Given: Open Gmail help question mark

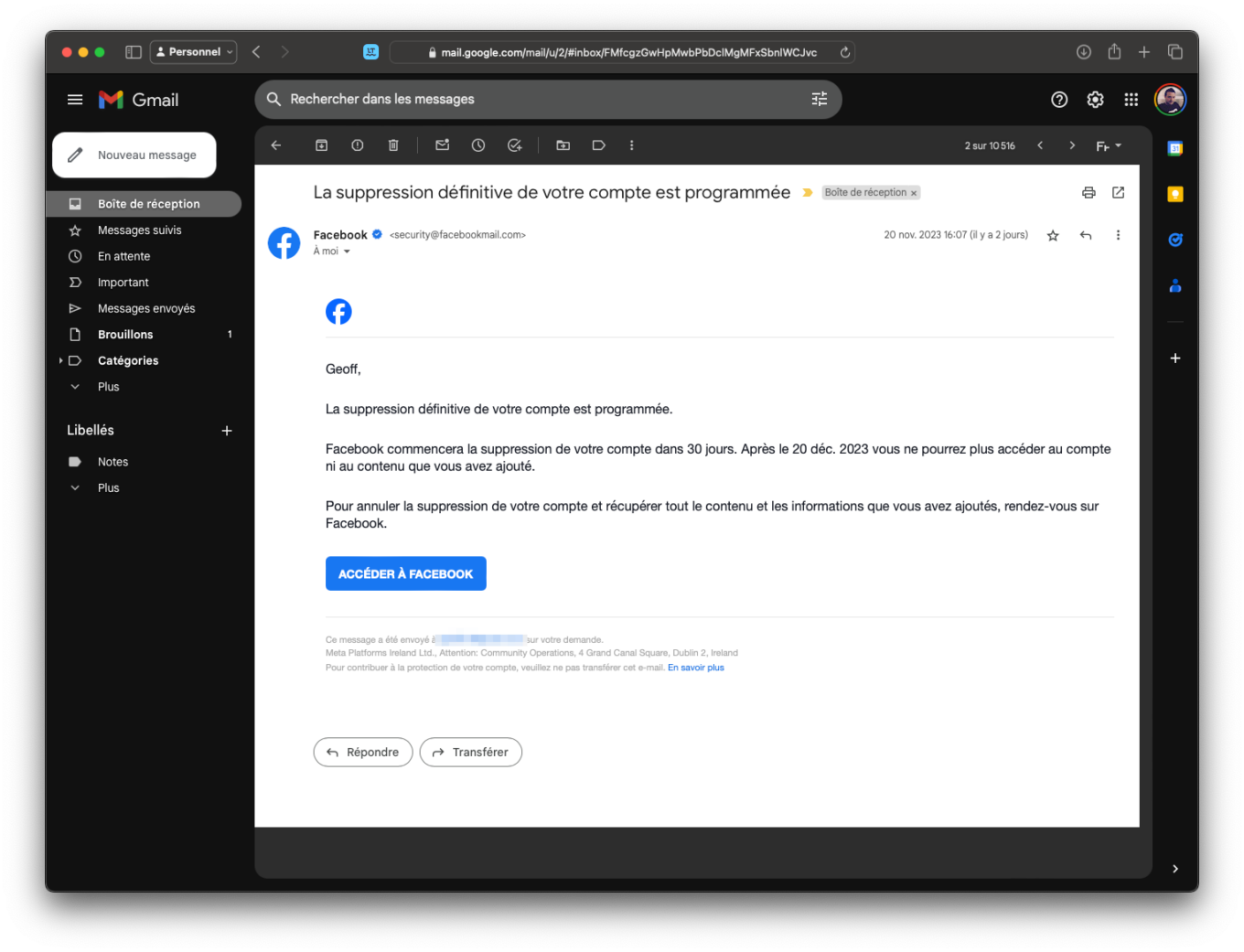Looking at the screenshot, I should pos(1059,100).
